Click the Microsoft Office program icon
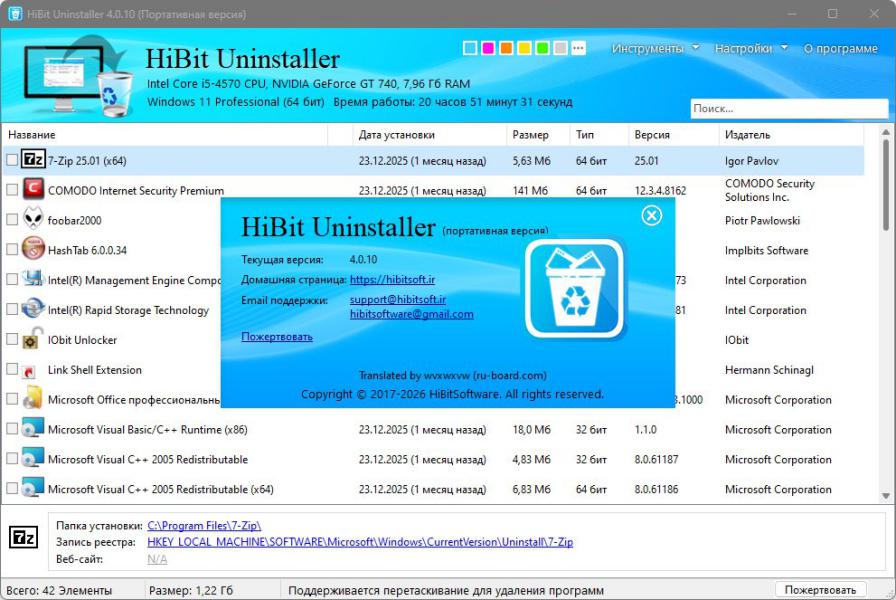This screenshot has width=896, height=600. (33, 400)
